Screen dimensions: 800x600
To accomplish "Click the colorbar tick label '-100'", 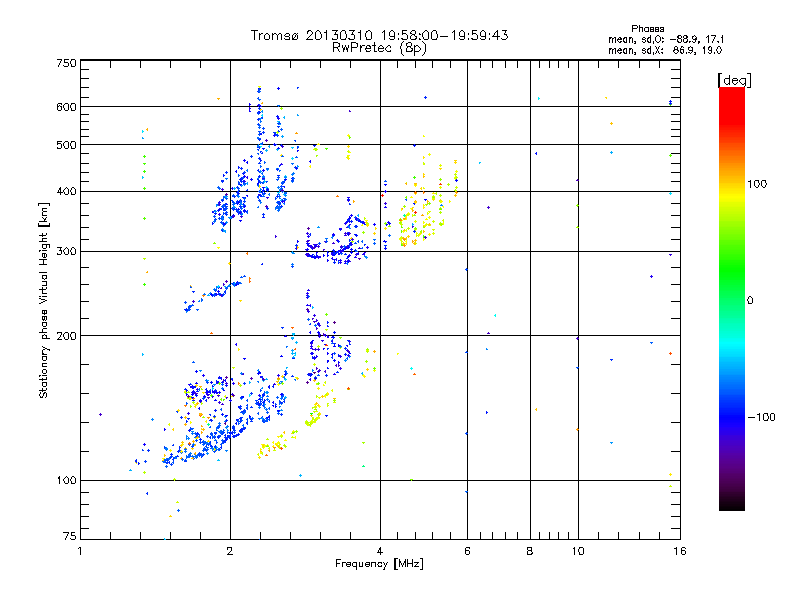I will tap(761, 417).
